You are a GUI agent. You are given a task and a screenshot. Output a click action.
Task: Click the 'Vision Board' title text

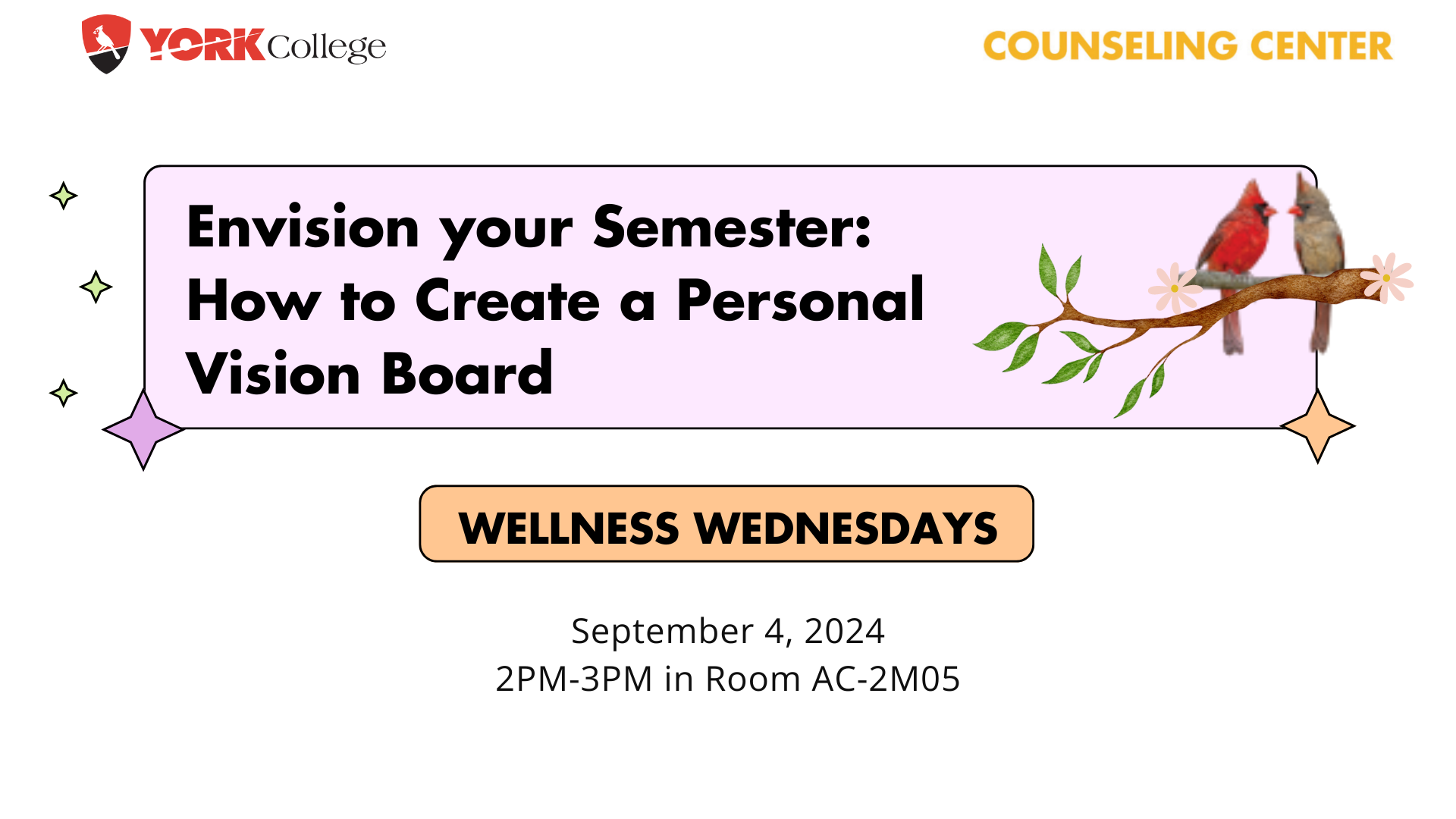click(369, 373)
